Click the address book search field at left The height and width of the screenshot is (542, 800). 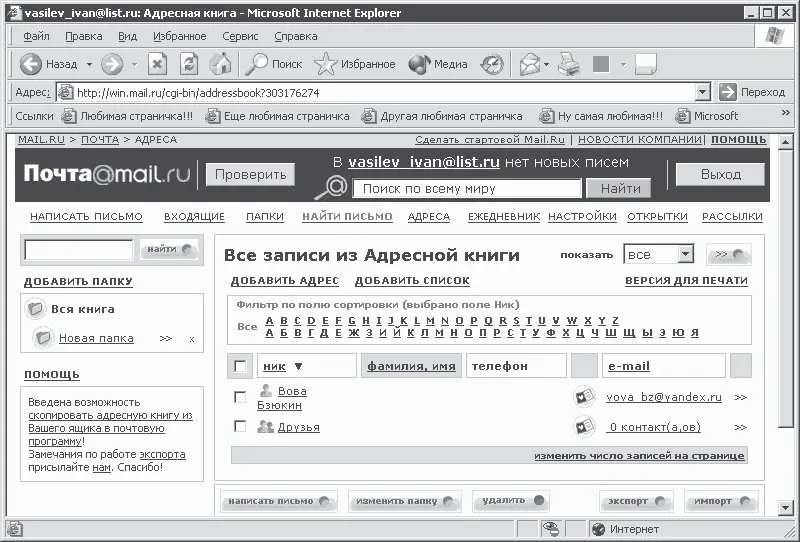click(79, 250)
